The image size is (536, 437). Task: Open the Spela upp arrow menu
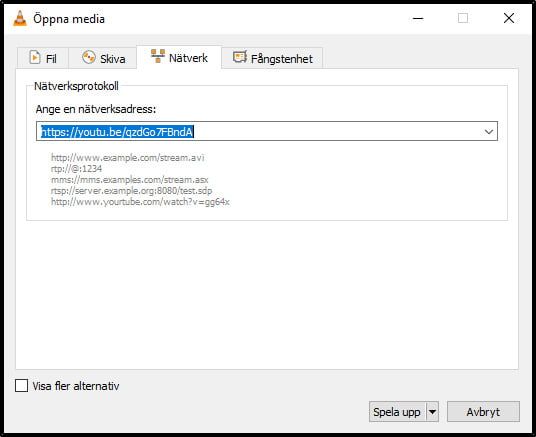pos(432,412)
